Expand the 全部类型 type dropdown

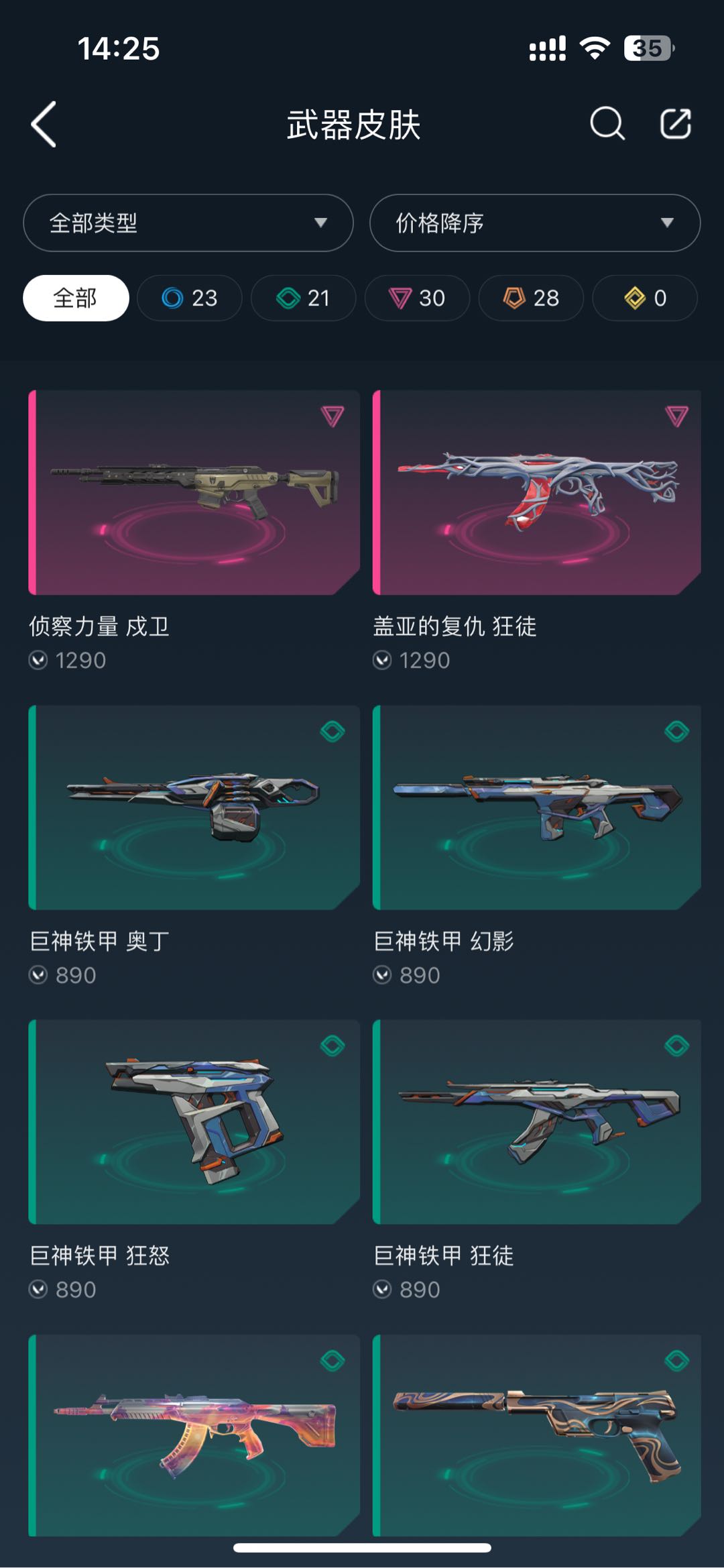click(188, 223)
